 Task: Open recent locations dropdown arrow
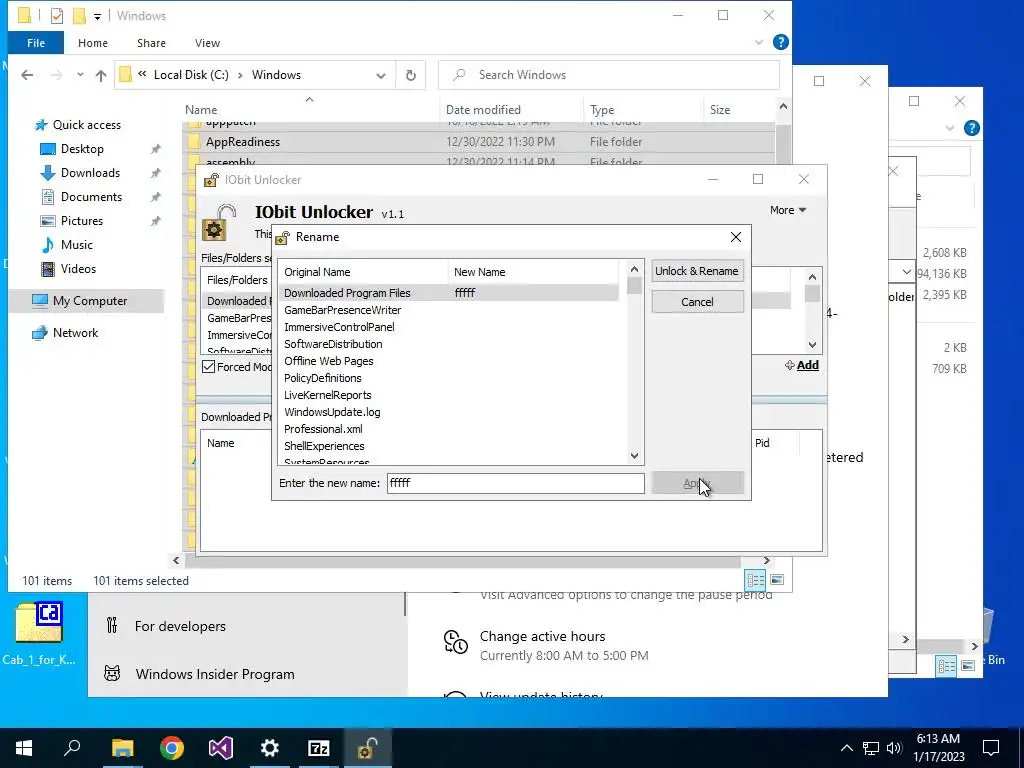[80, 75]
